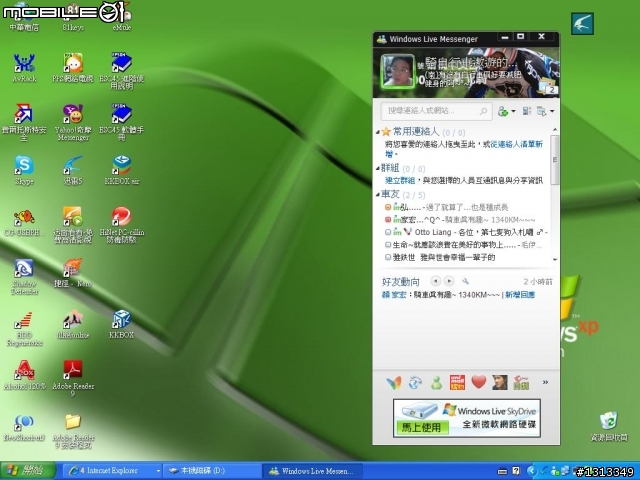Launch the KKBOX desktop shortcut
Viewport: 640px width, 480px height.
pyautogui.click(x=122, y=324)
